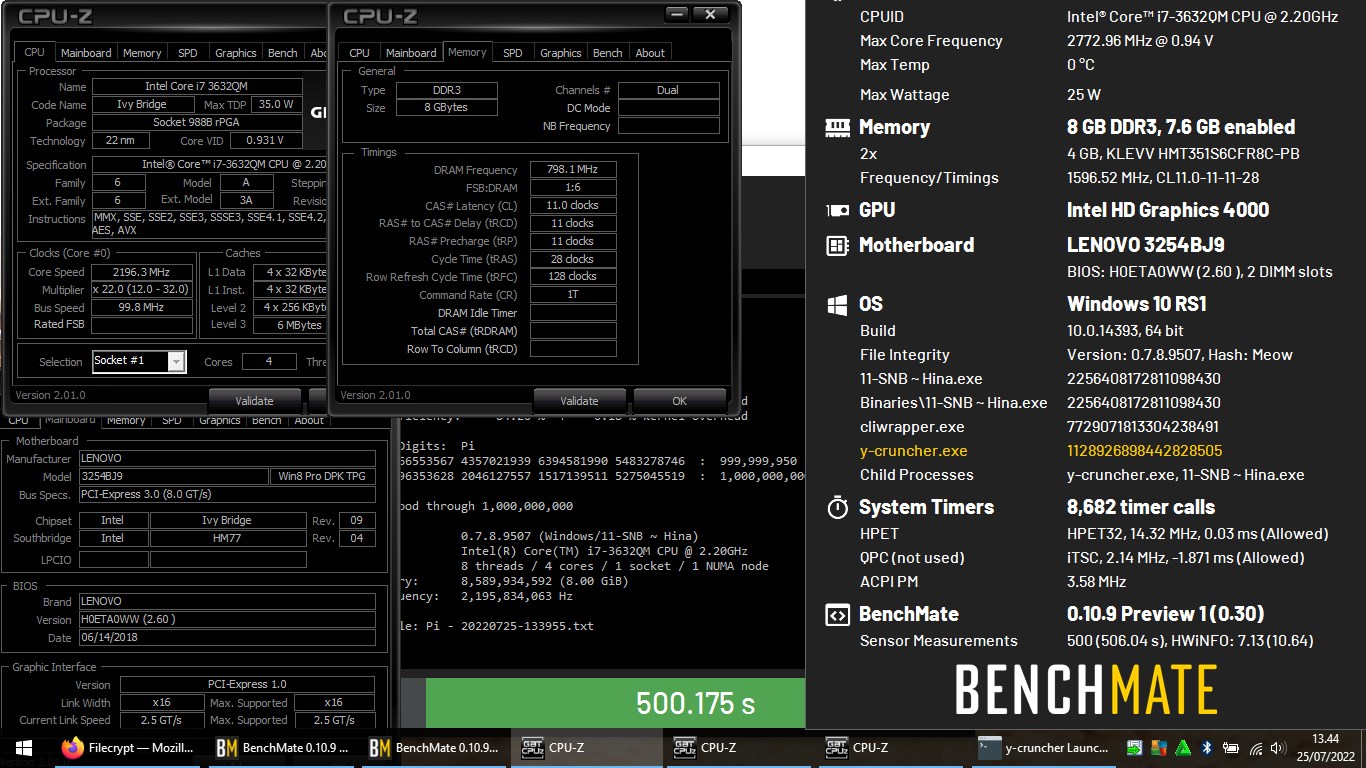Select SPD tab in CPU-Z Memory window

tap(513, 53)
